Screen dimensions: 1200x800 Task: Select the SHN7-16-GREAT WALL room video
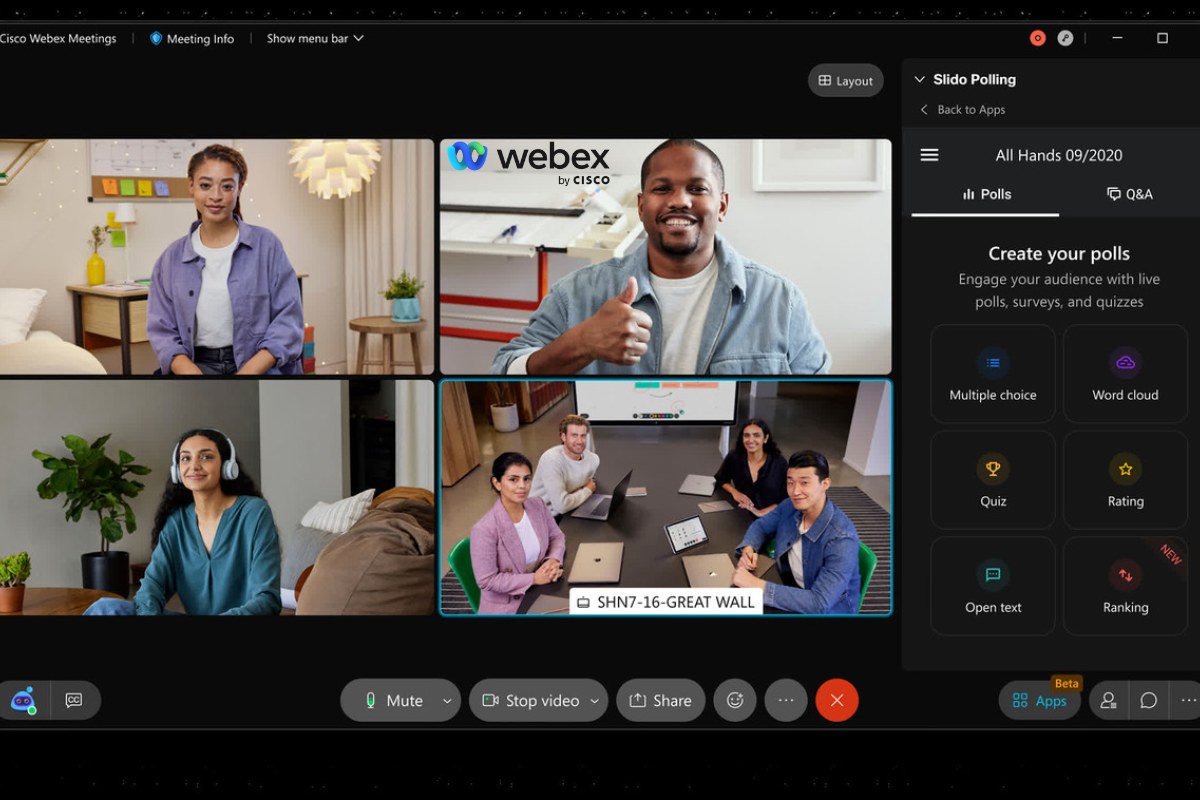coord(666,497)
